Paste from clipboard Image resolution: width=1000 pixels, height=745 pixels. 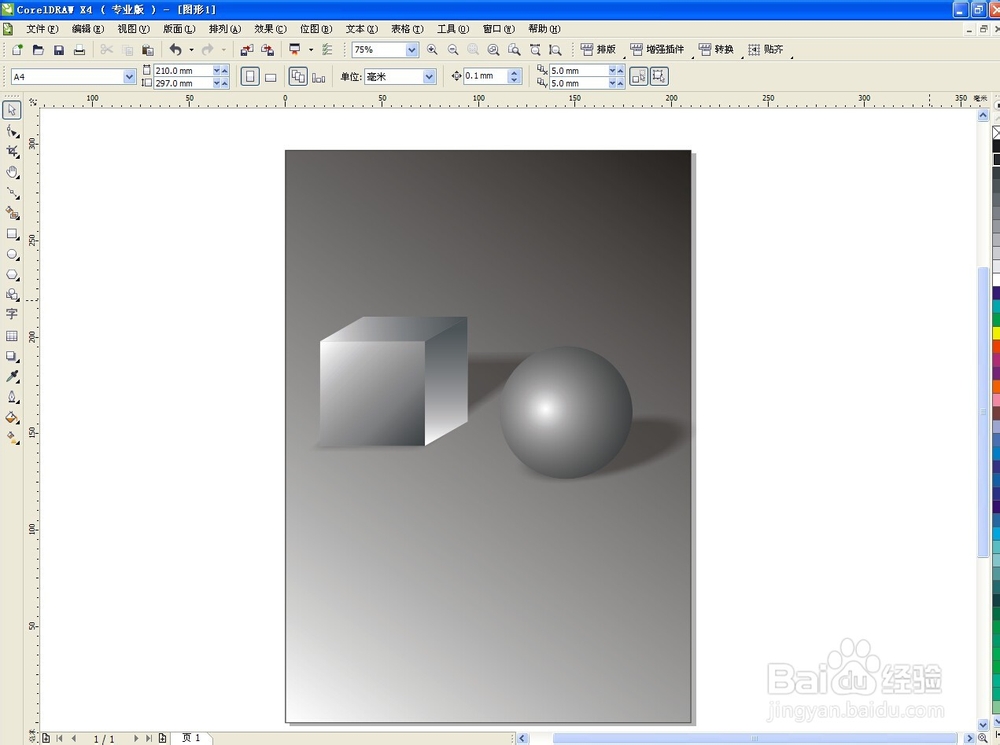click(x=148, y=49)
